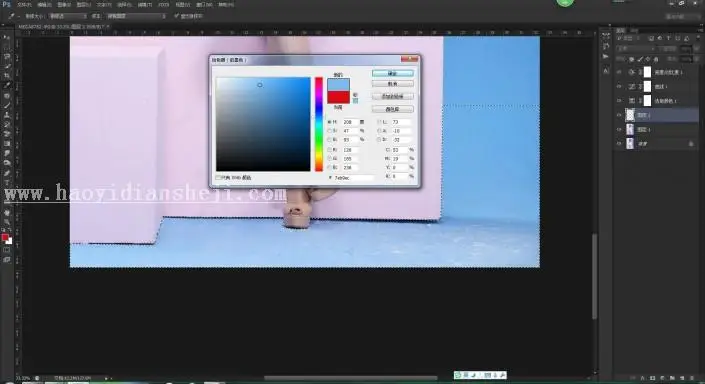This screenshot has width=705, height=384.
Task: Click the red foreground color swatch in toolbar
Action: 5,237
